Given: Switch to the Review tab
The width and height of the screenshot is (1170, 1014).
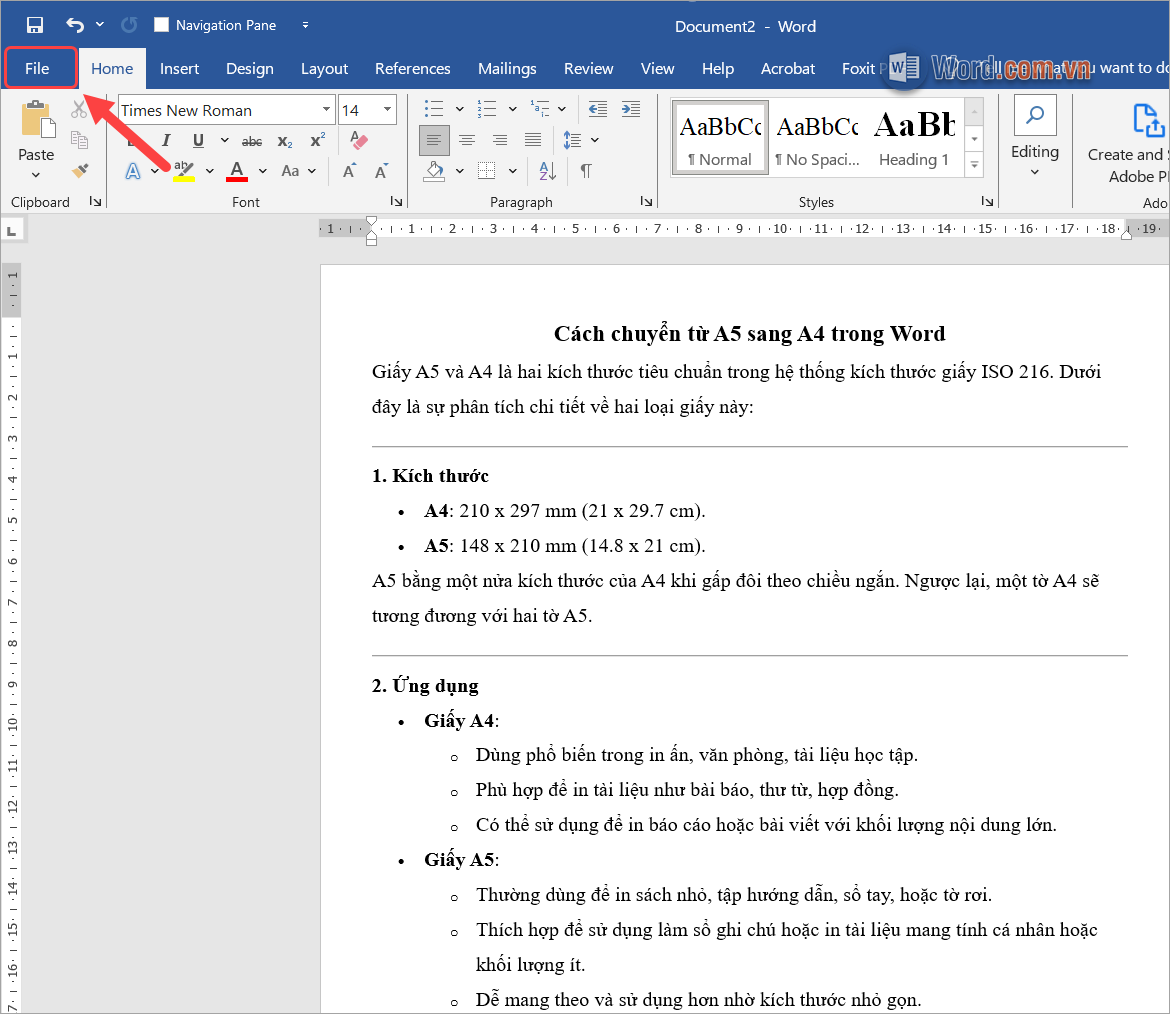Looking at the screenshot, I should click(x=588, y=69).
